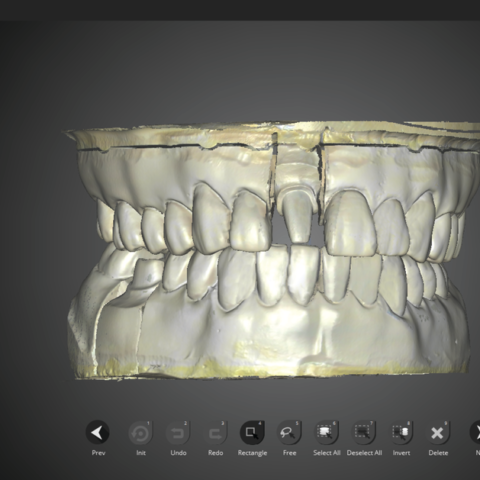Image resolution: width=480 pixels, height=480 pixels.
Task: Click the Invert selection icon
Action: 401,433
